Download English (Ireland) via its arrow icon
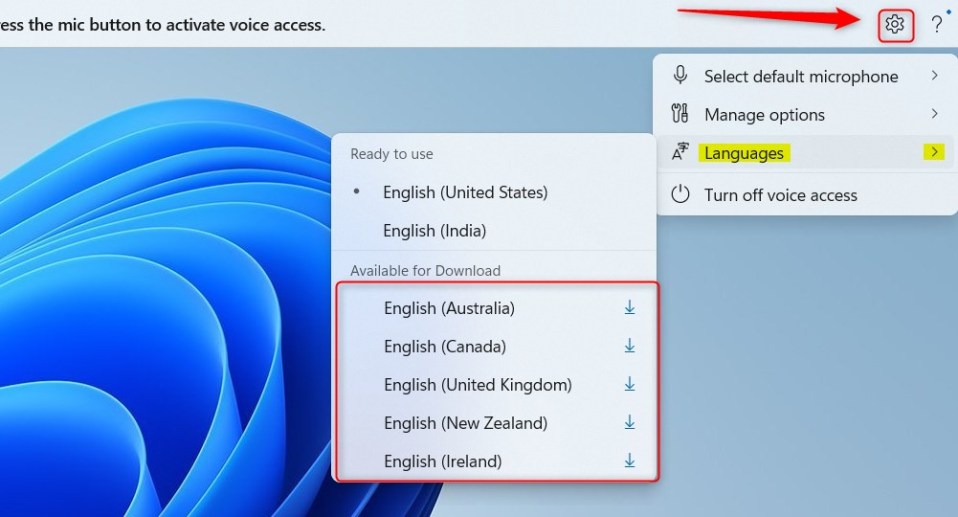958x517 pixels. (x=629, y=461)
